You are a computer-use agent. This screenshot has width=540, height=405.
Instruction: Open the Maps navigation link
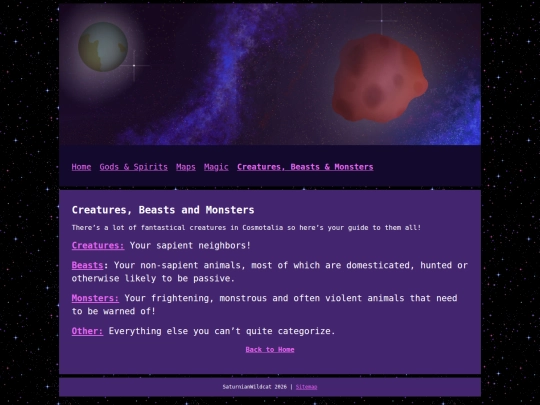coord(186,167)
